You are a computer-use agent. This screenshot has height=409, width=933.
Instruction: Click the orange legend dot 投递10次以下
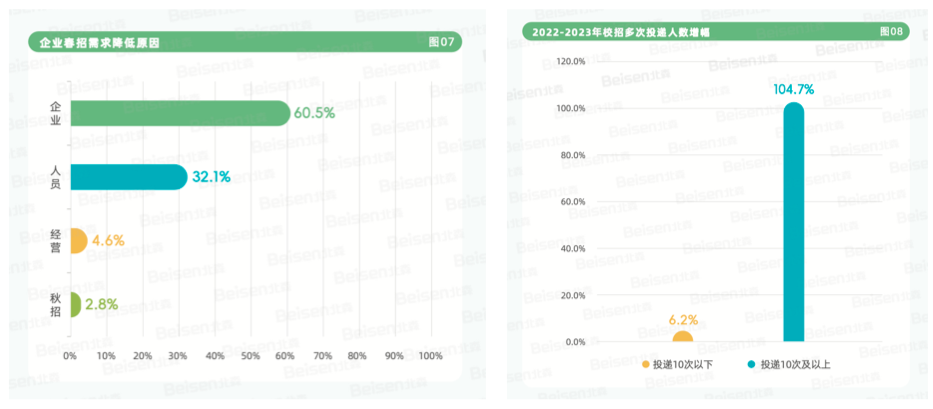(646, 364)
